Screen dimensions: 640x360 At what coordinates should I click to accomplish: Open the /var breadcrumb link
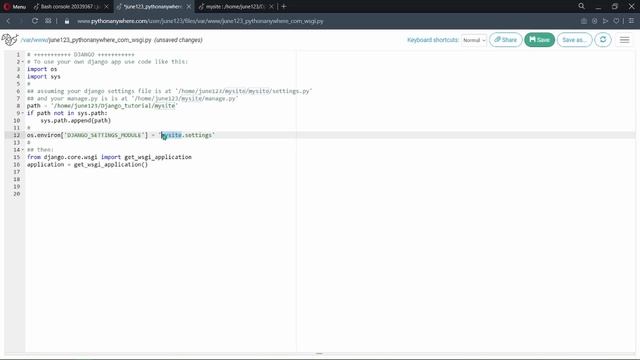pos(26,40)
